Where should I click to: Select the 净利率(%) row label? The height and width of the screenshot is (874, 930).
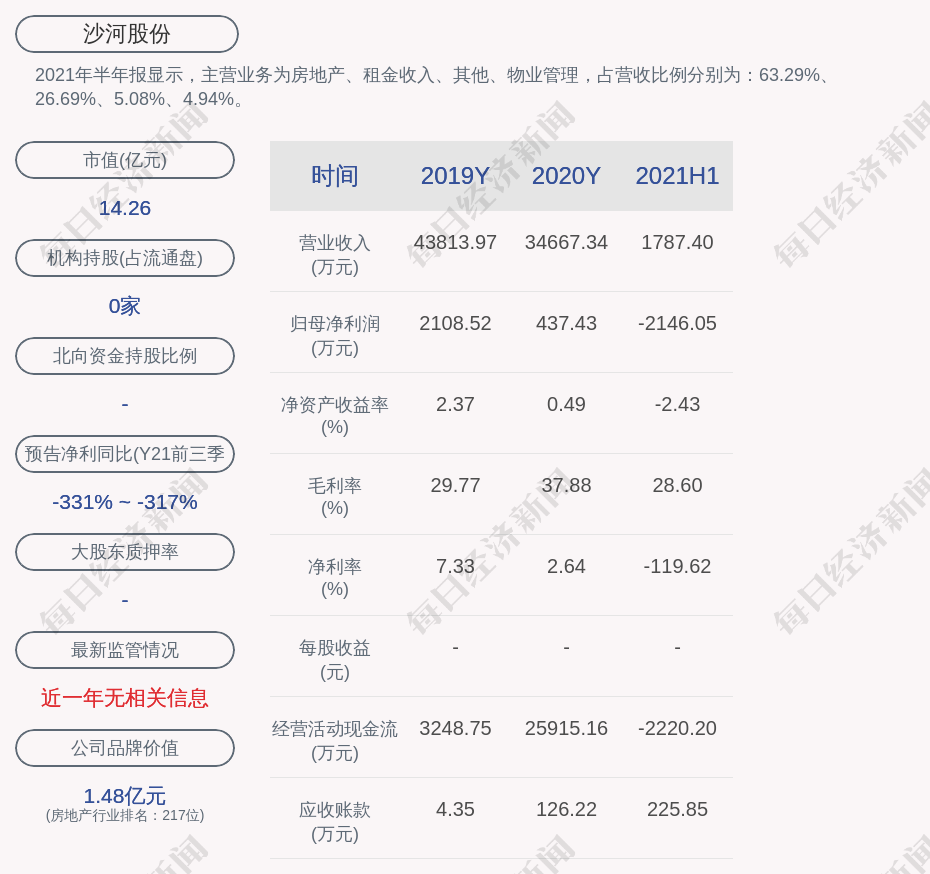(335, 578)
